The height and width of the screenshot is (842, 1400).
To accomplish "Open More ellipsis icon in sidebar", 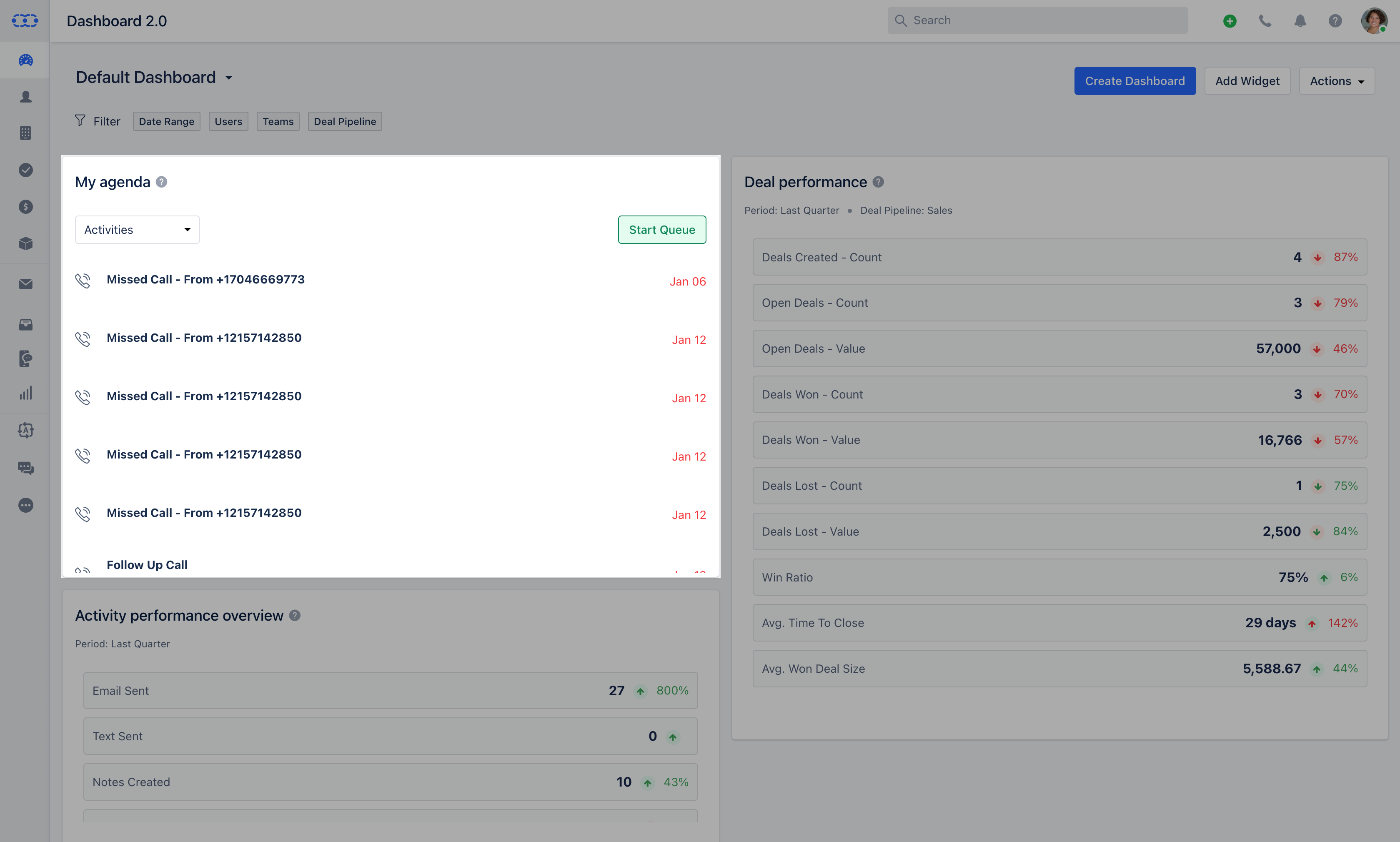I will pos(25,505).
